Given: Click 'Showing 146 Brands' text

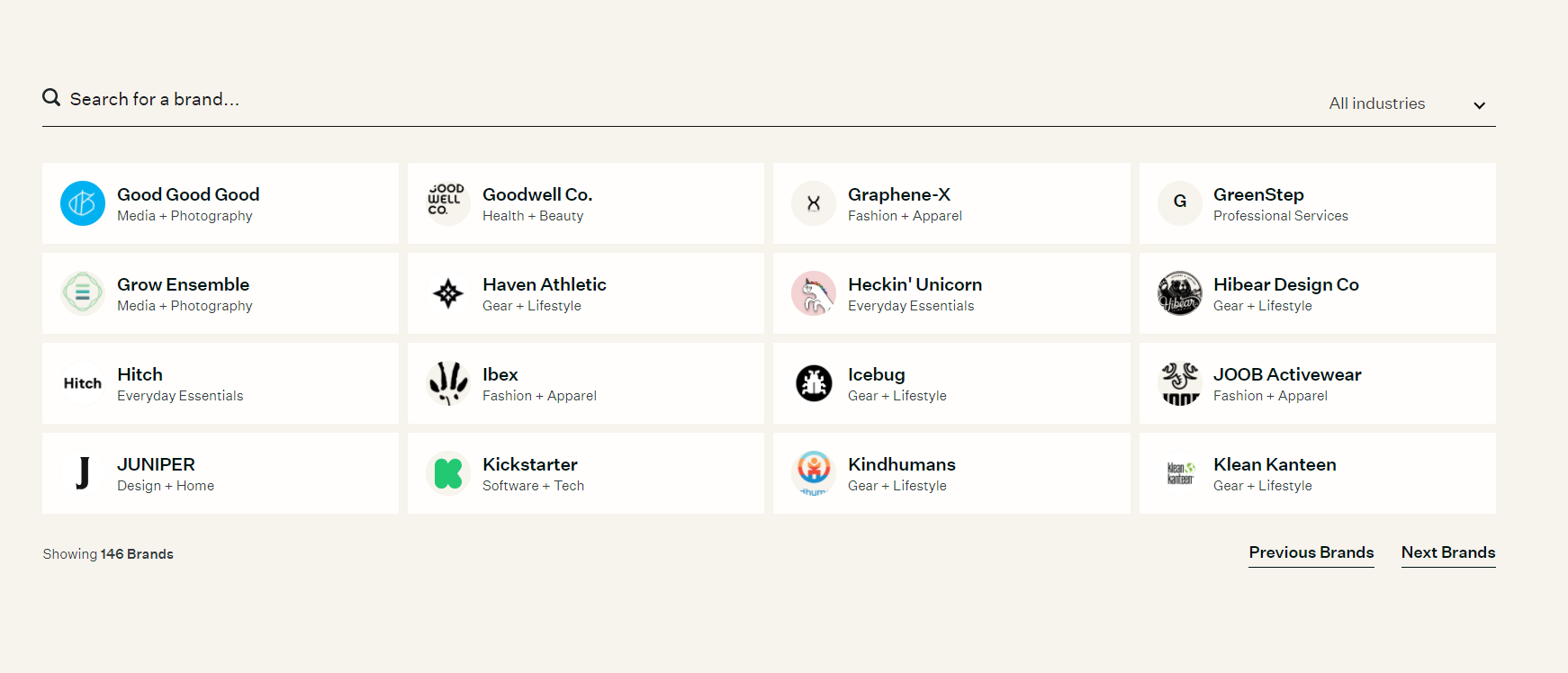Looking at the screenshot, I should (108, 554).
